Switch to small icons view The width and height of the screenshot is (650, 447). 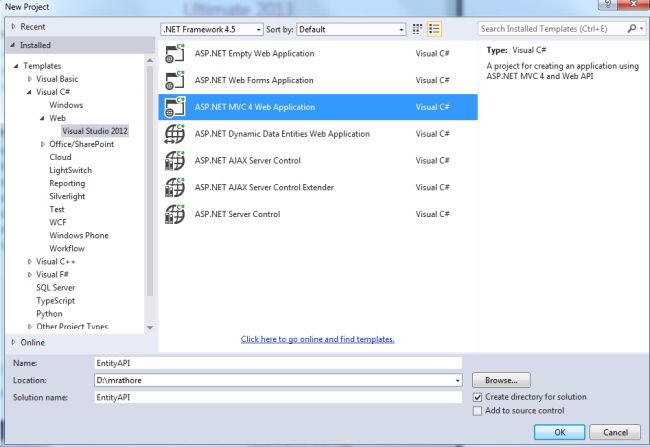pyautogui.click(x=417, y=29)
